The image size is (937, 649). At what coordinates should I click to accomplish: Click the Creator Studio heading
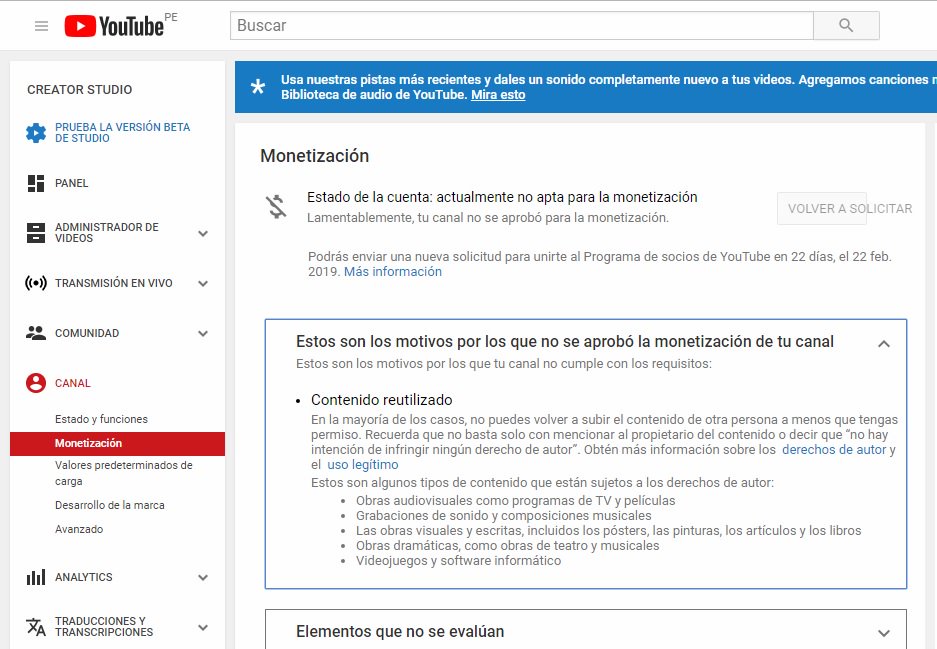(x=79, y=90)
